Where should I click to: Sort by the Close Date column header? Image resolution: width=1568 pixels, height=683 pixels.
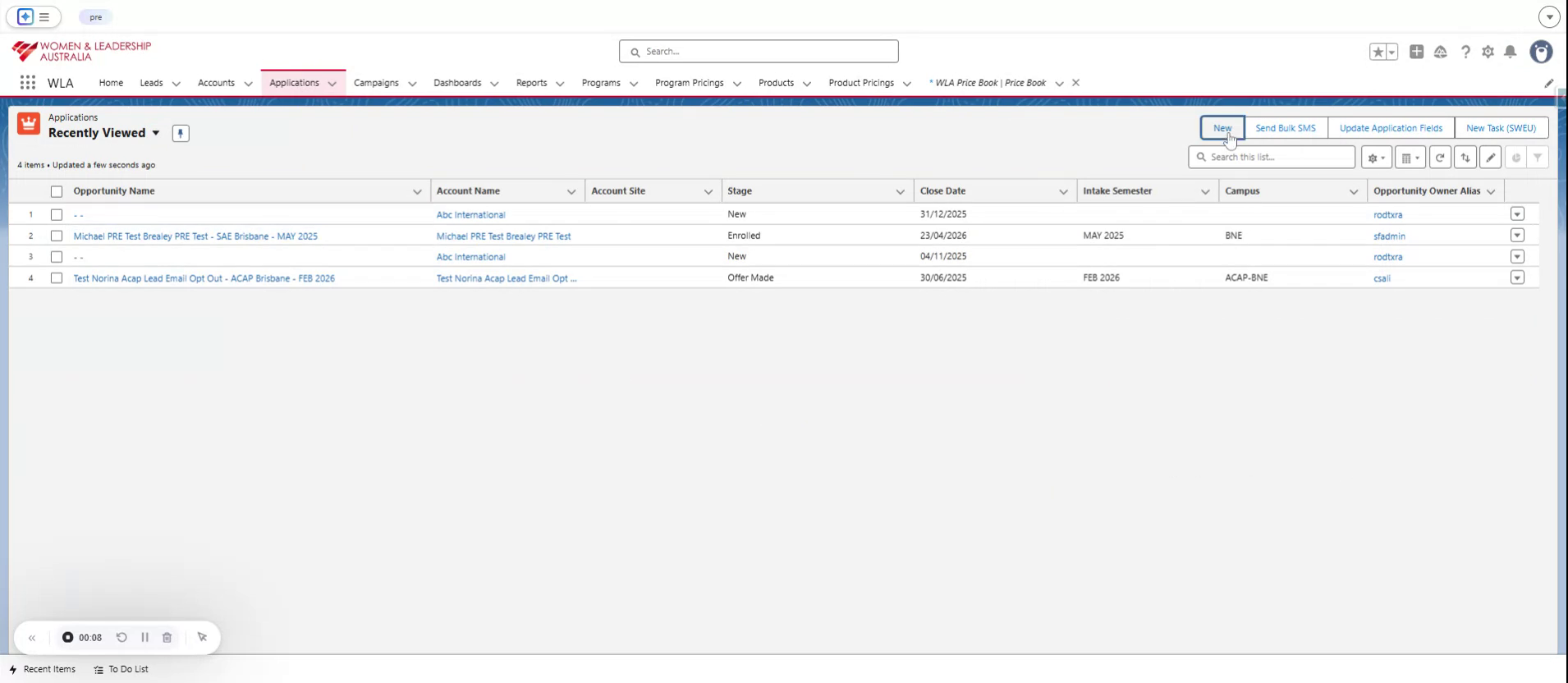[x=942, y=191]
